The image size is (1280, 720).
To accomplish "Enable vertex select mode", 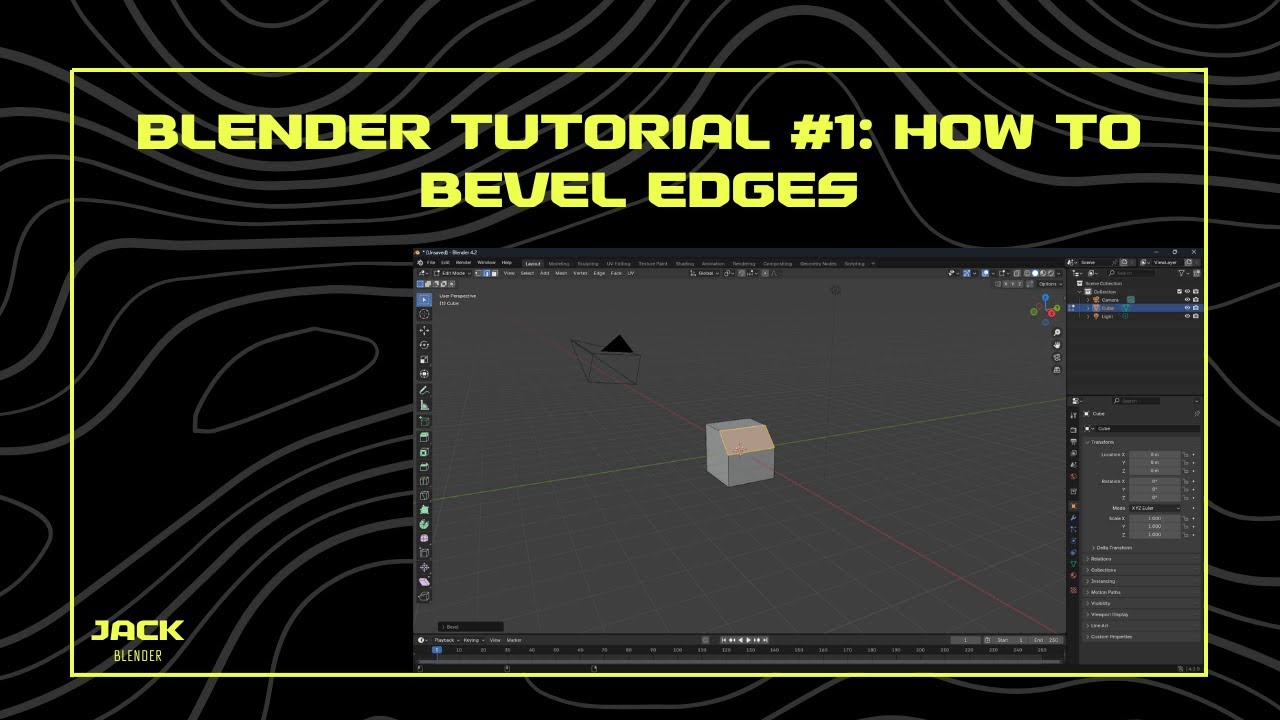I will [479, 273].
